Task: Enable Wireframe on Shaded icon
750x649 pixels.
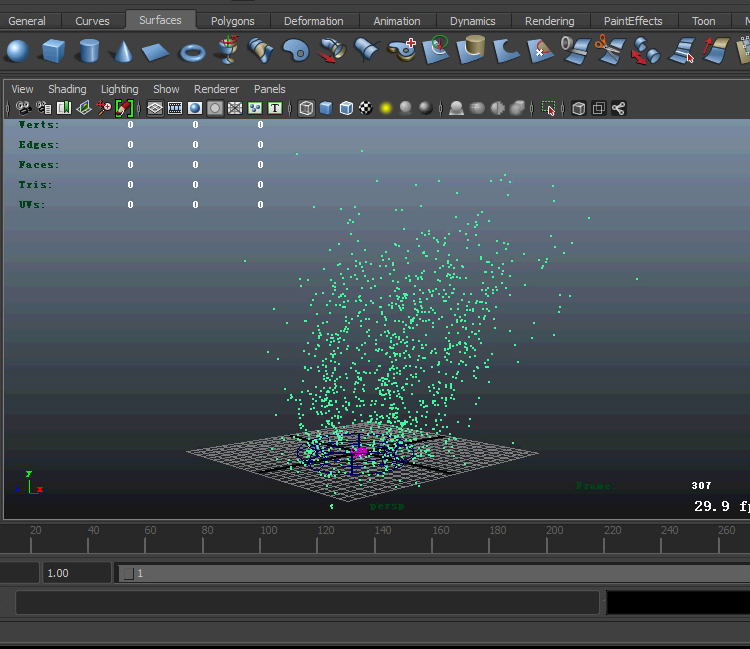Action: (346, 109)
